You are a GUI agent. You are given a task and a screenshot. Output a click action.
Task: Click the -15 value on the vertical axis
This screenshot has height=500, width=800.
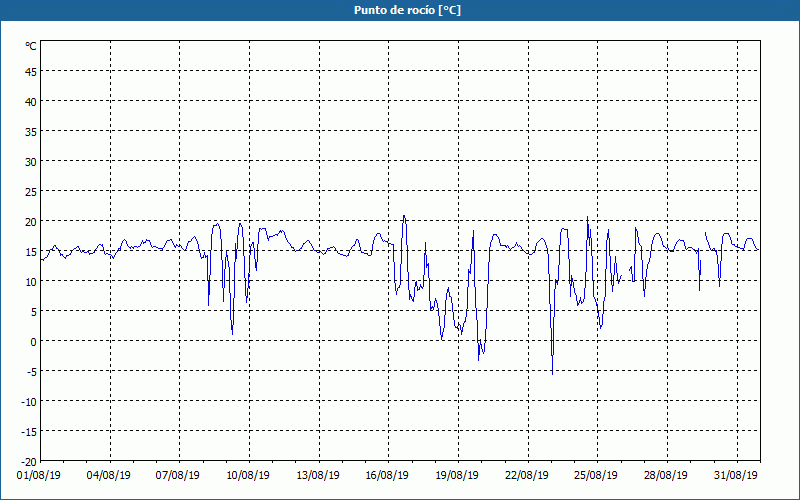(x=29, y=432)
